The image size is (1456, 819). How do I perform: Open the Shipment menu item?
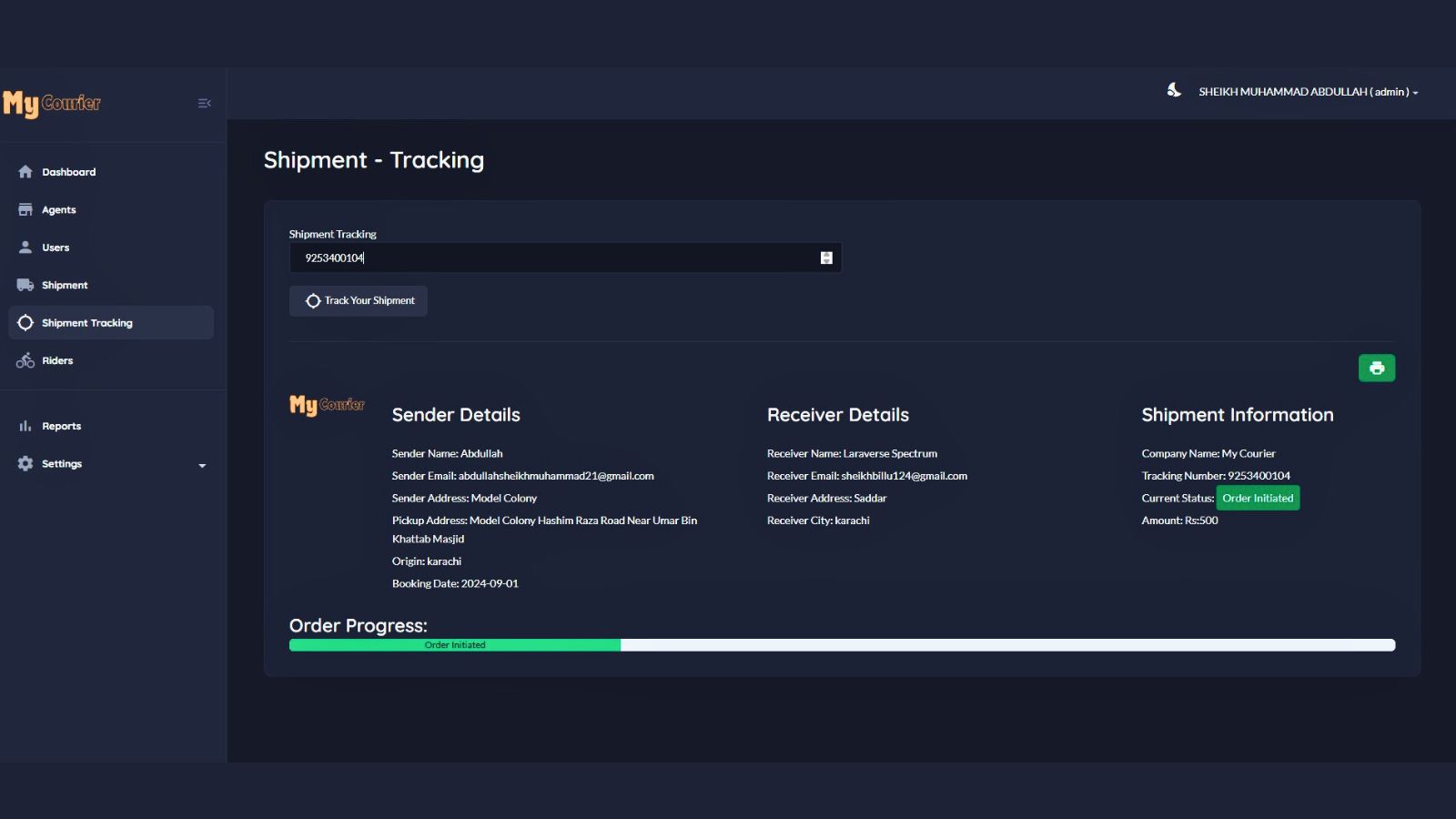[x=111, y=285]
